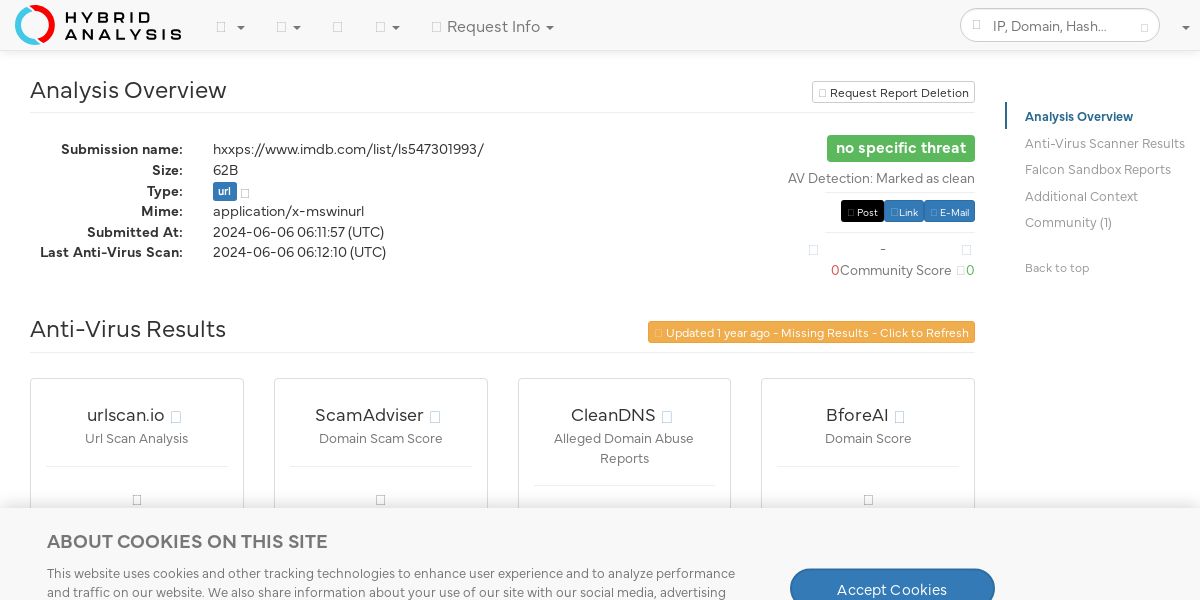This screenshot has height=600, width=1200.
Task: Open the Request Info dropdown menu
Action: [492, 27]
